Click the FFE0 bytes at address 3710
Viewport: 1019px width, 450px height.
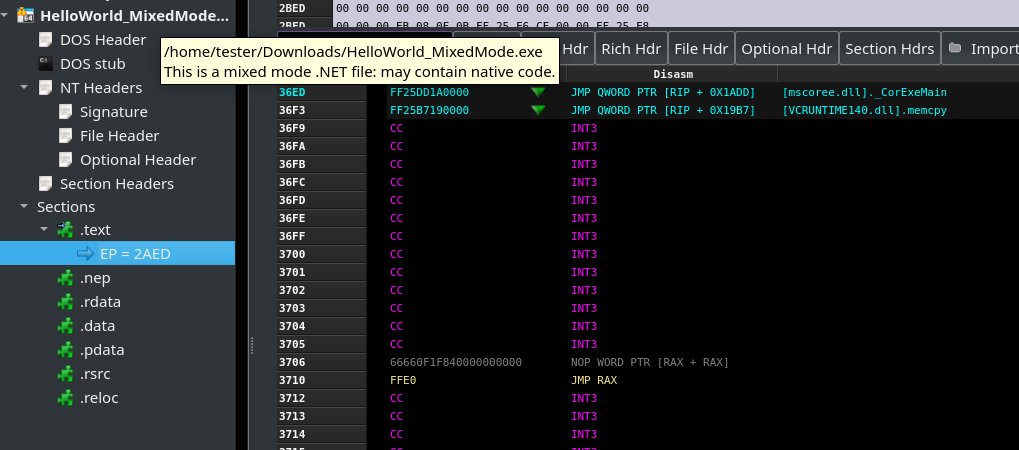[x=403, y=380]
